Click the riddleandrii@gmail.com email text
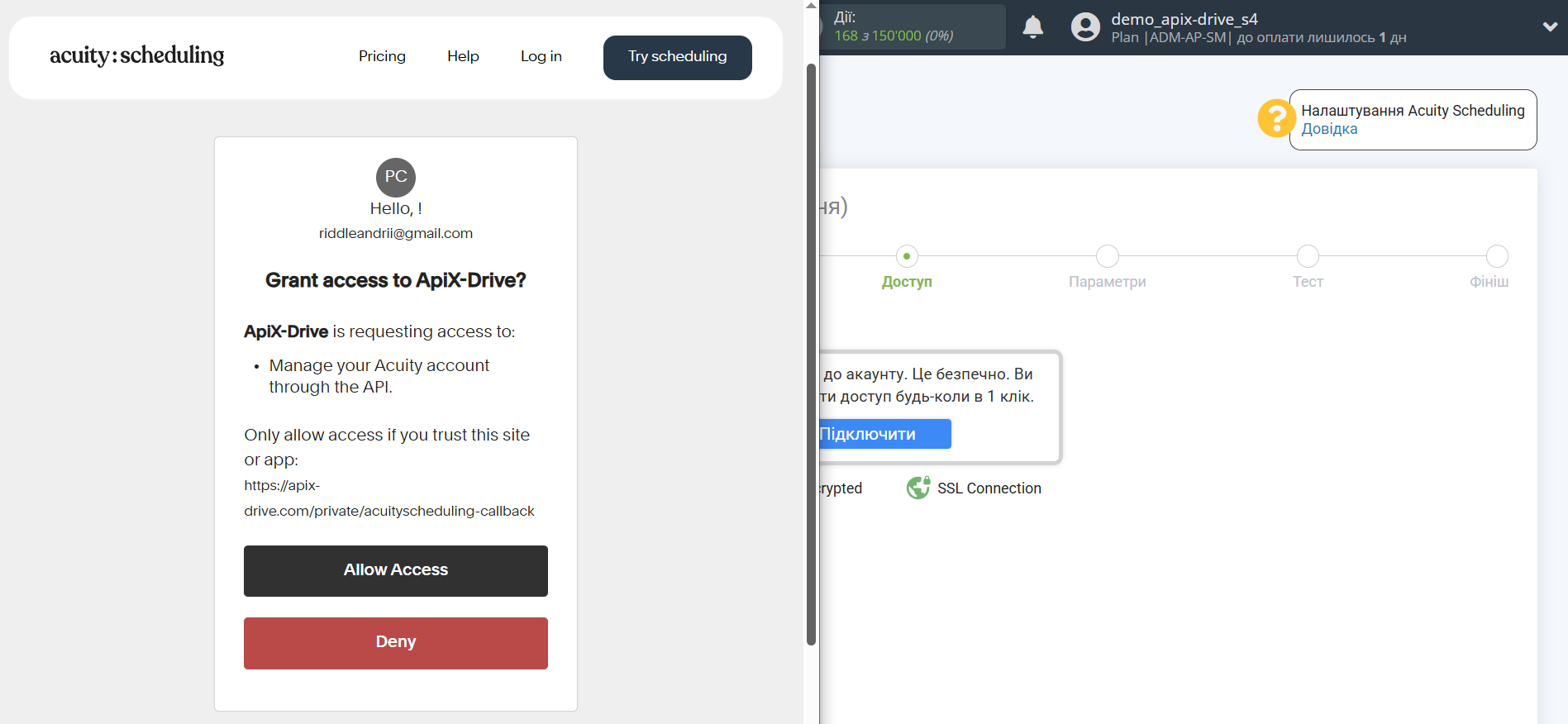 pos(396,234)
